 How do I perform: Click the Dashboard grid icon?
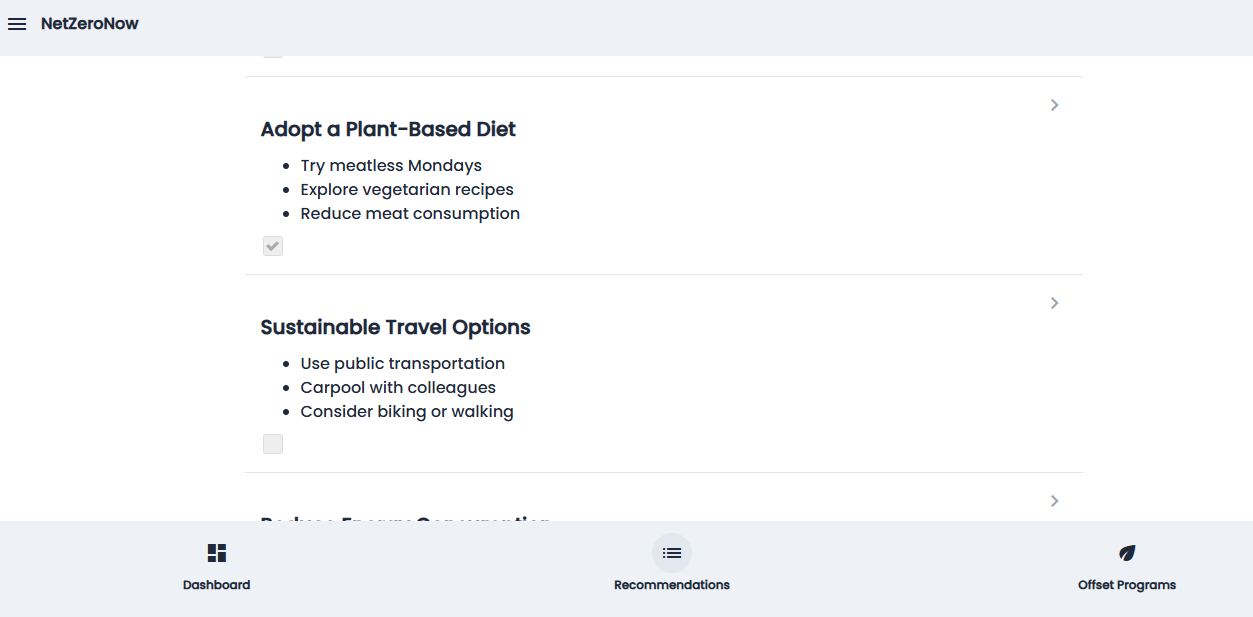[217, 553]
